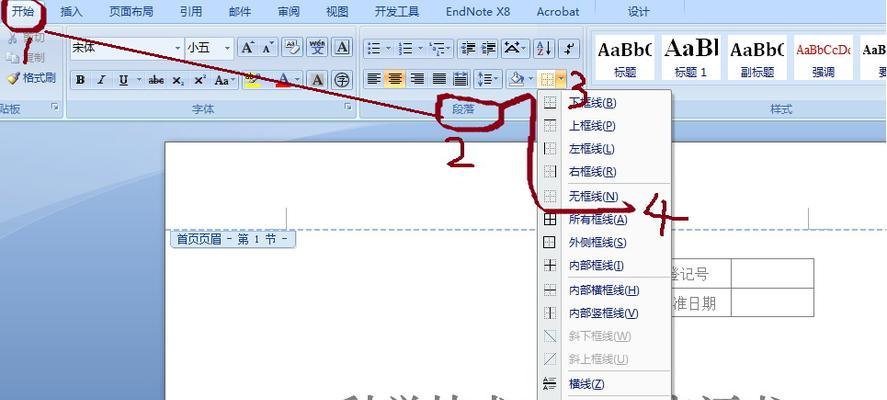The image size is (887, 400).
Task: Open the Underline style dropdown arrow
Action: (x=139, y=80)
